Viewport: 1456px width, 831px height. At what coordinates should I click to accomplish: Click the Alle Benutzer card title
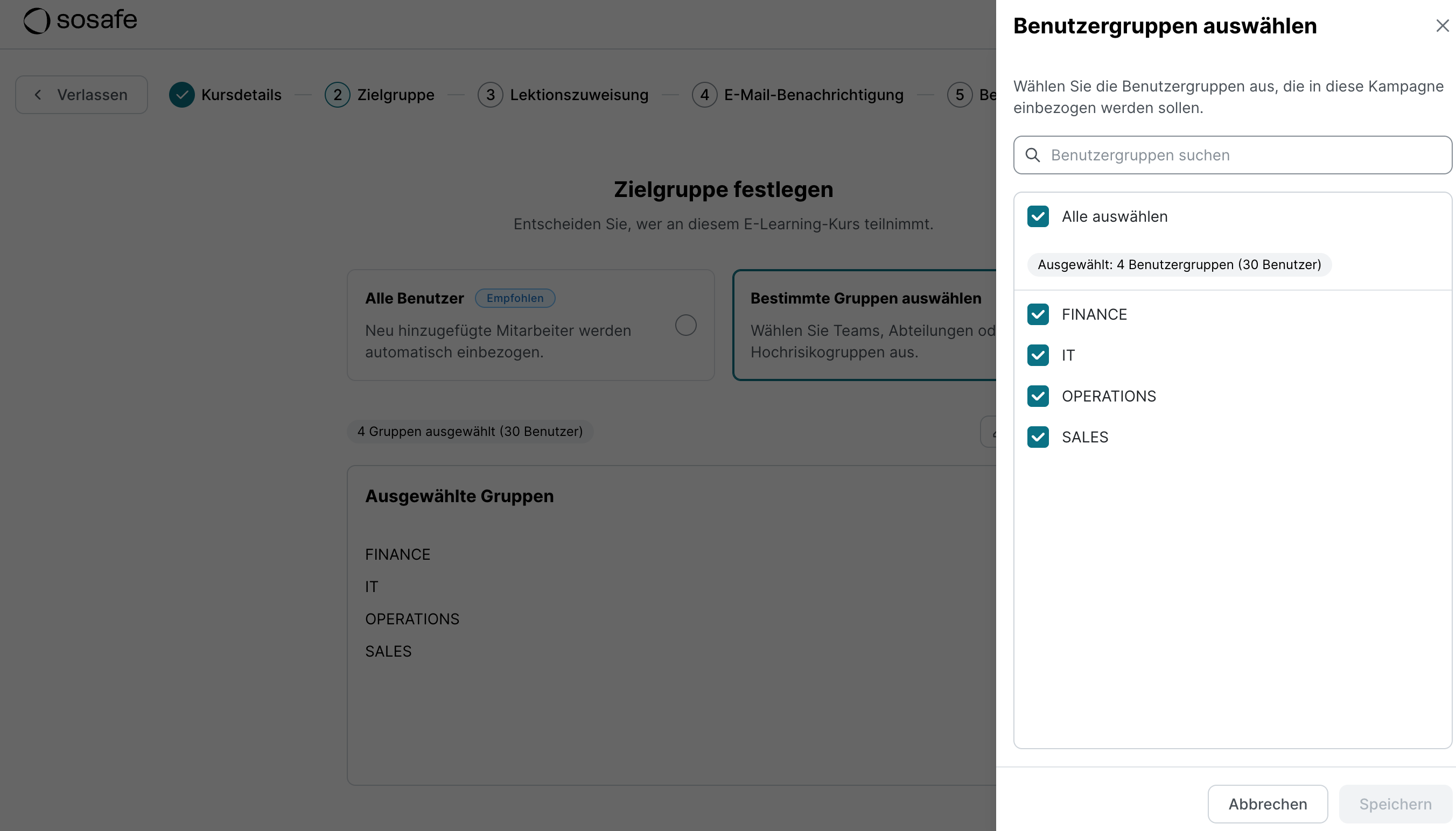pos(415,298)
